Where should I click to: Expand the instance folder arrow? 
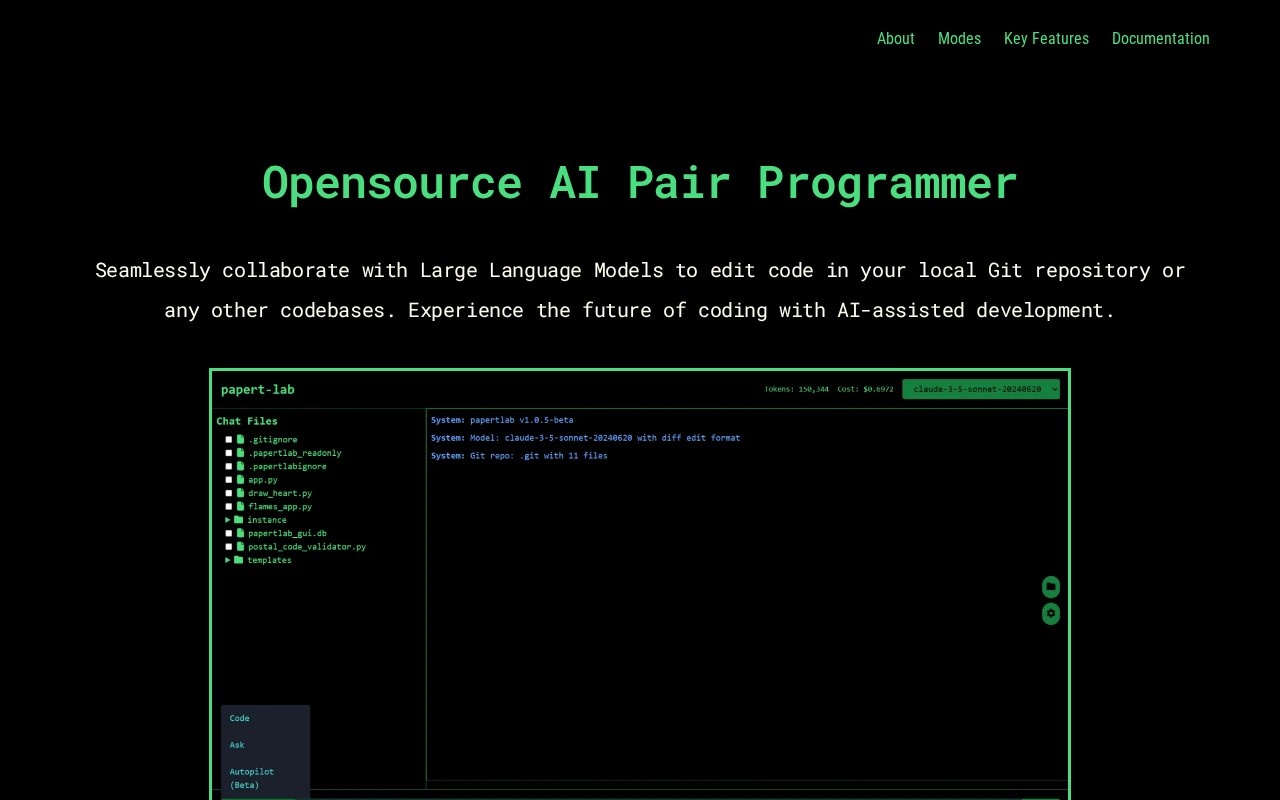tap(228, 520)
